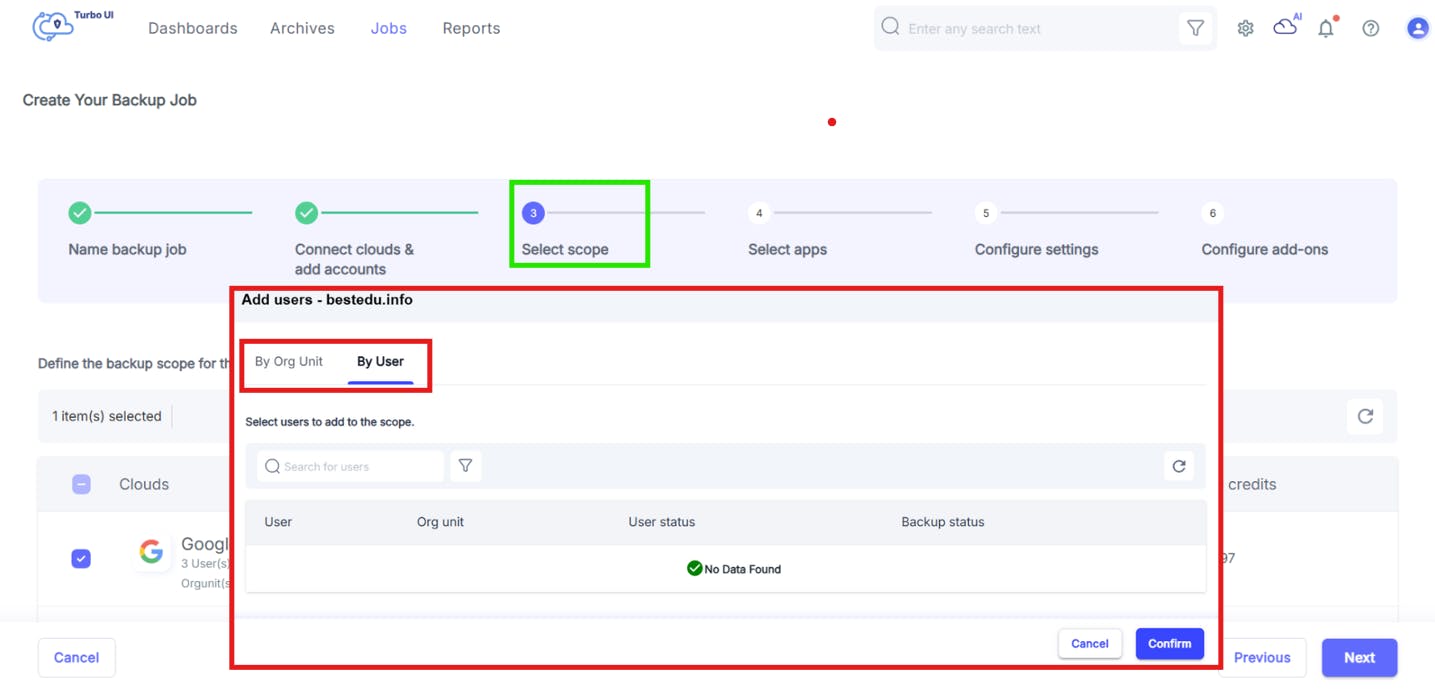Refresh the backup scope table
The image size is (1435, 698).
pyautogui.click(x=1365, y=416)
